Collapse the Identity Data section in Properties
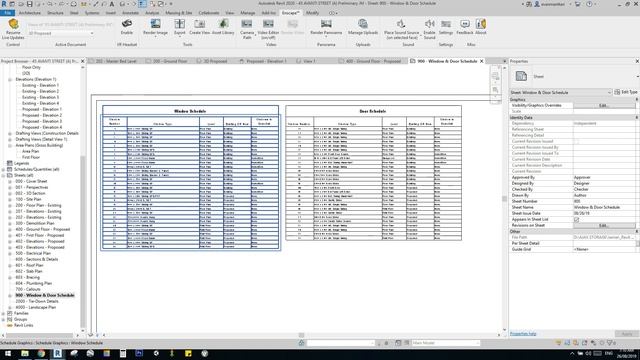This screenshot has width=640, height=360. [x=636, y=118]
